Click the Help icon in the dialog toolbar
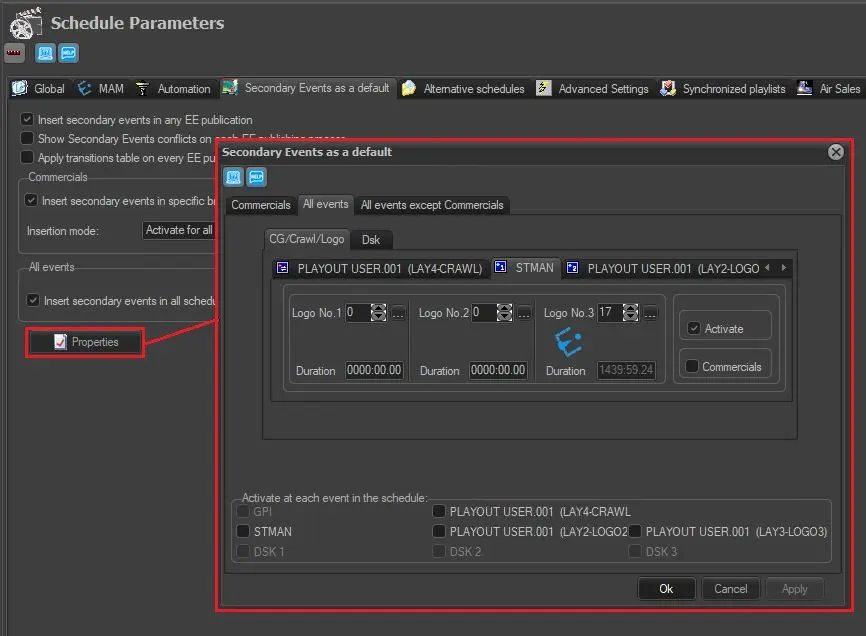Screen dimensions: 866x636 pyautogui.click(x=256, y=177)
